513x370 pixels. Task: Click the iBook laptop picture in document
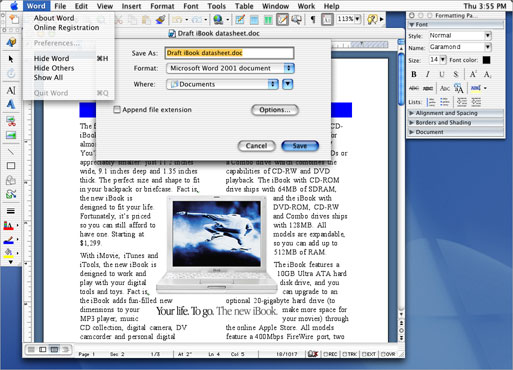point(217,246)
